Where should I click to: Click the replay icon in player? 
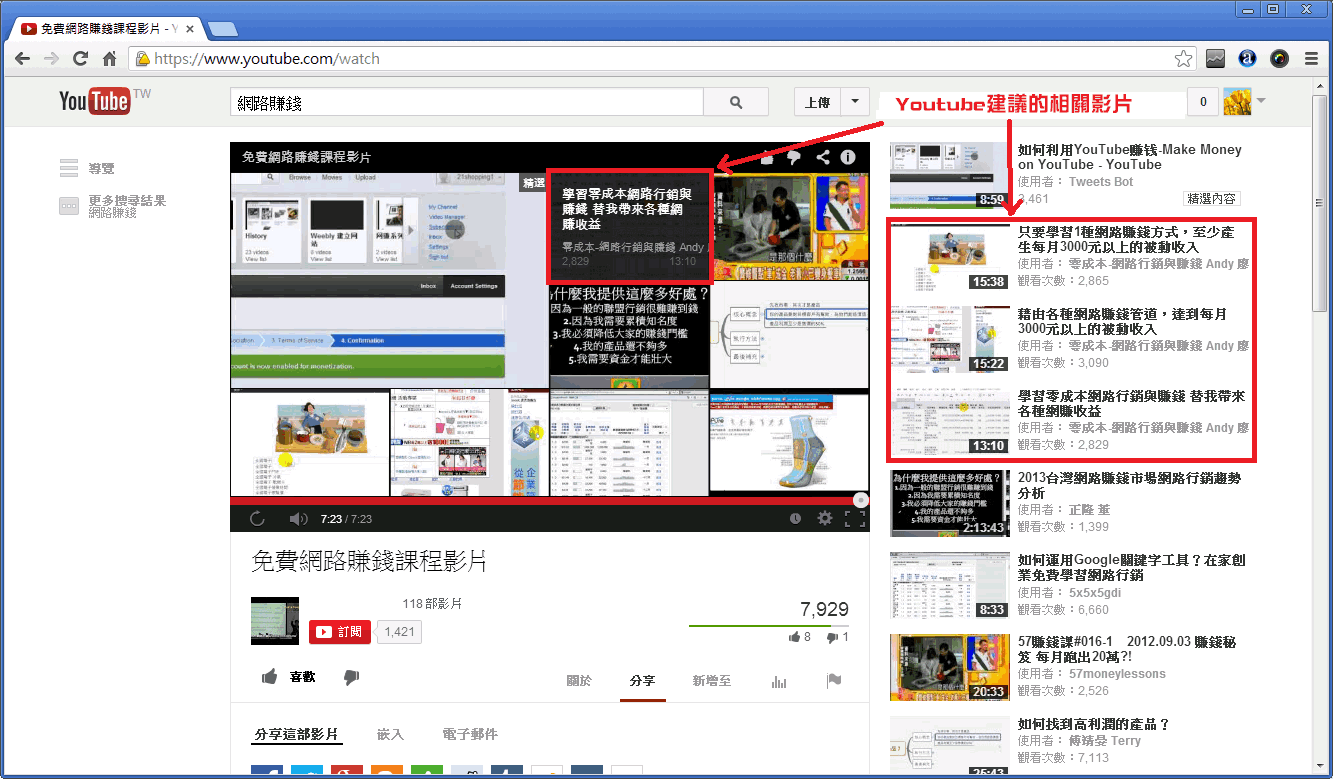(257, 518)
